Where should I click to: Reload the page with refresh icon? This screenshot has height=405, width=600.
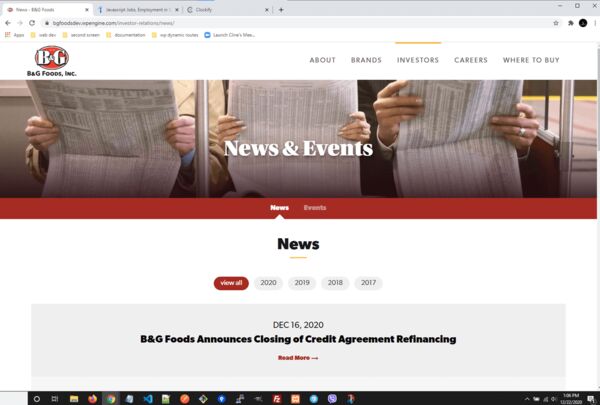coord(32,23)
